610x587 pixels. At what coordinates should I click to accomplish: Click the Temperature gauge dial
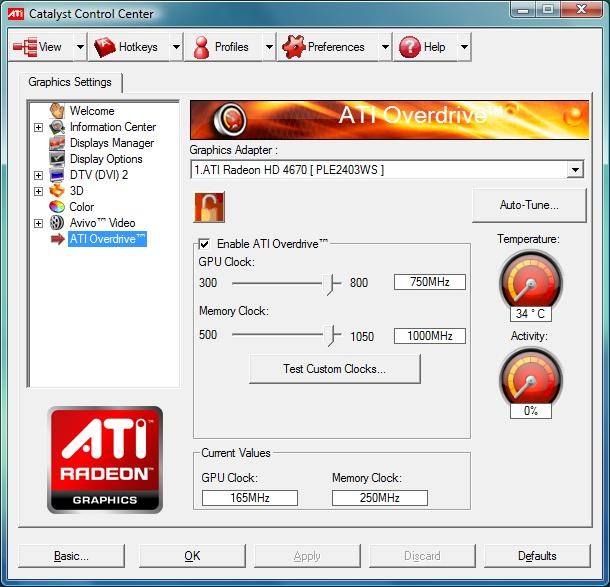coord(531,282)
